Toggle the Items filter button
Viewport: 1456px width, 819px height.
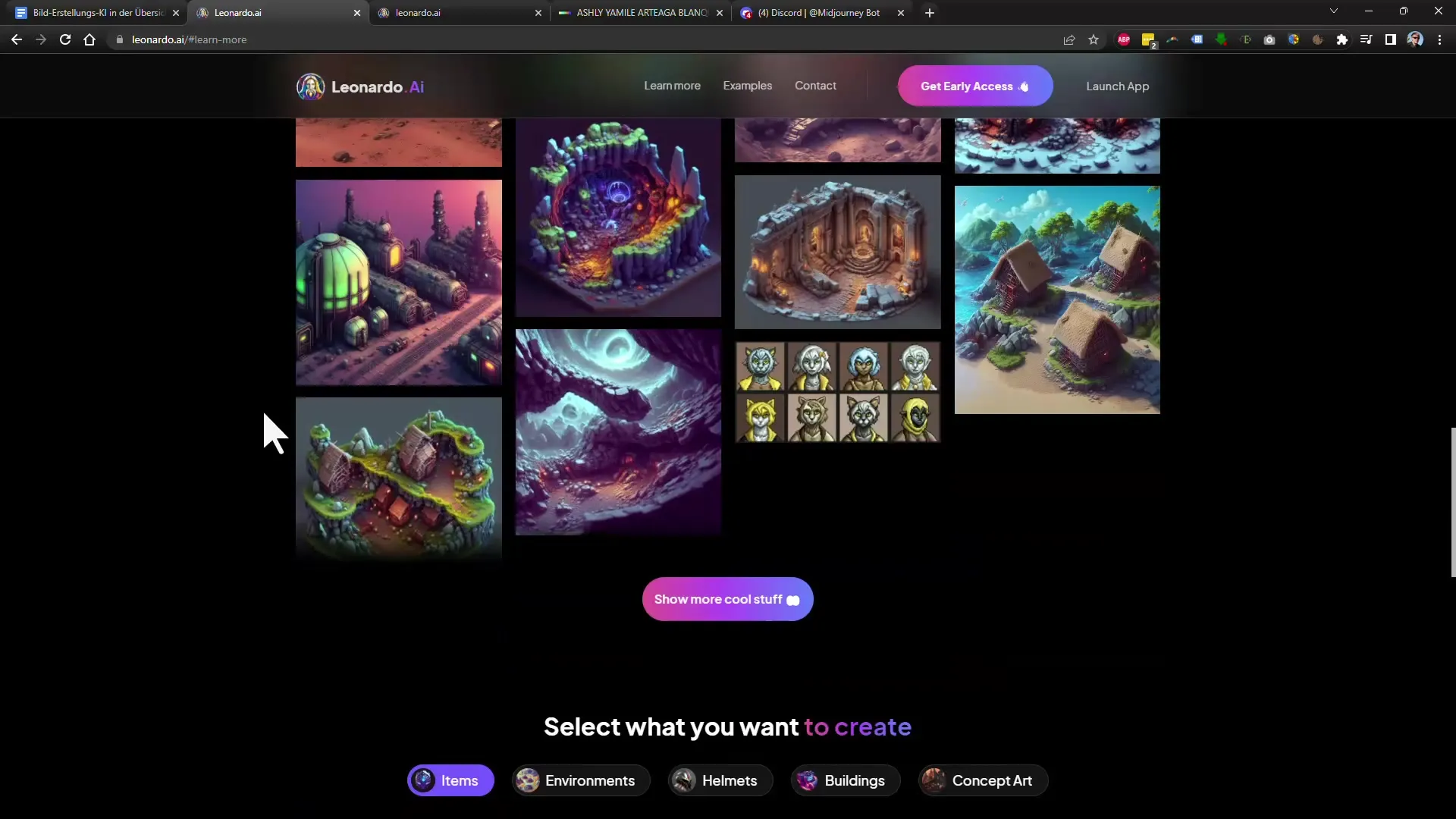pyautogui.click(x=449, y=781)
